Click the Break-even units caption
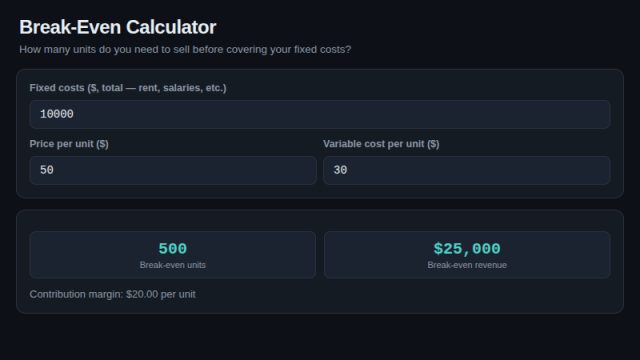The width and height of the screenshot is (640, 360). click(173, 265)
